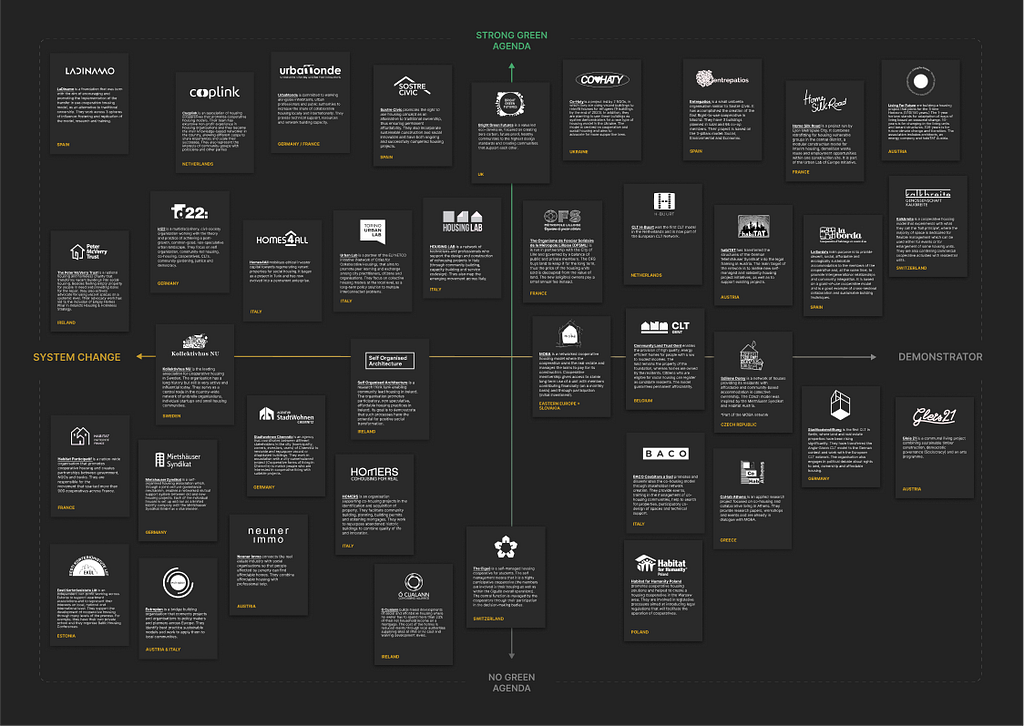The image size is (1024, 726).
Task: Click POLAND label on Habitat for Humanity card
Action: [640, 632]
